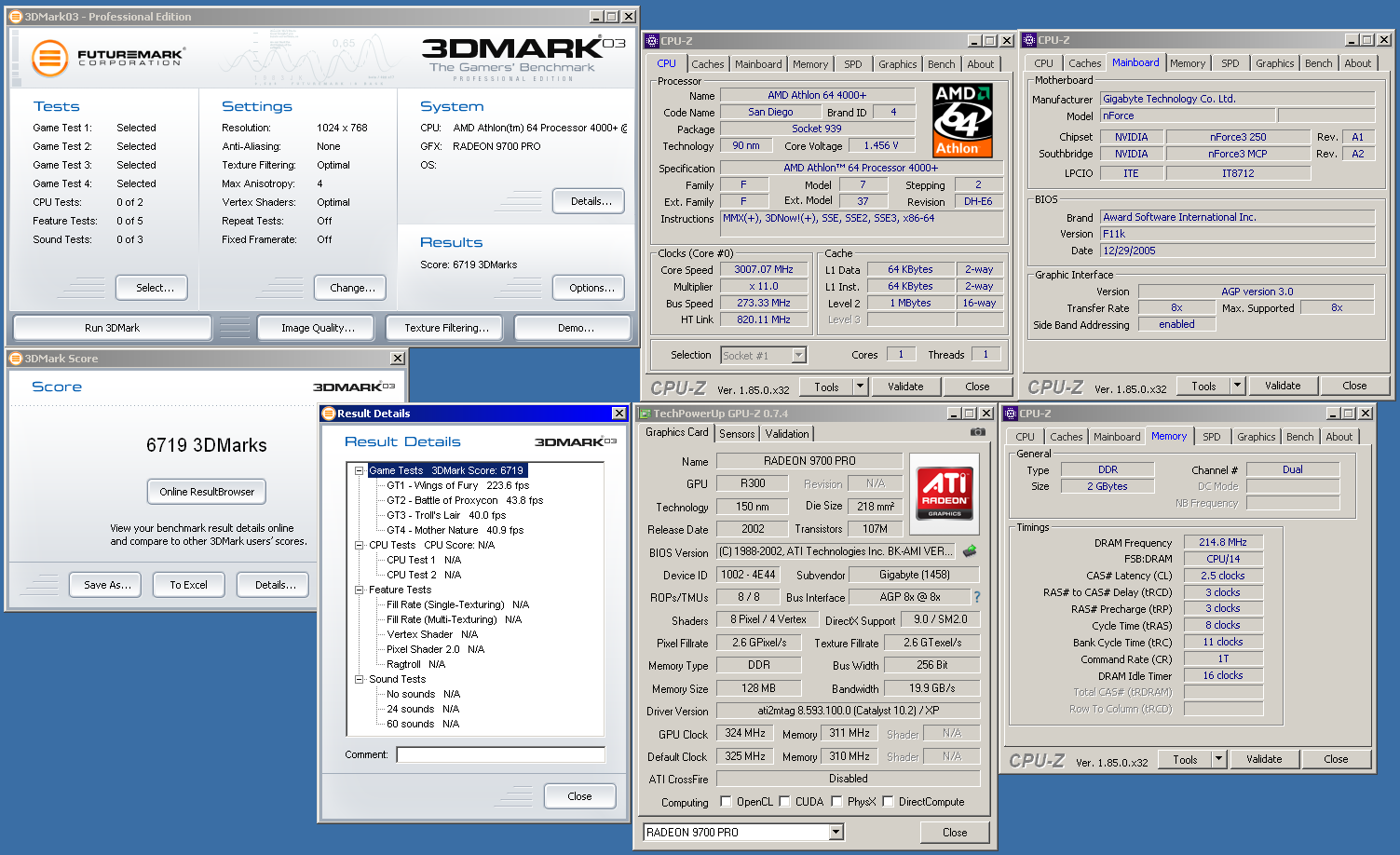Collapse the CPU Tests tree node
This screenshot has height=855, width=1400.
[x=359, y=545]
